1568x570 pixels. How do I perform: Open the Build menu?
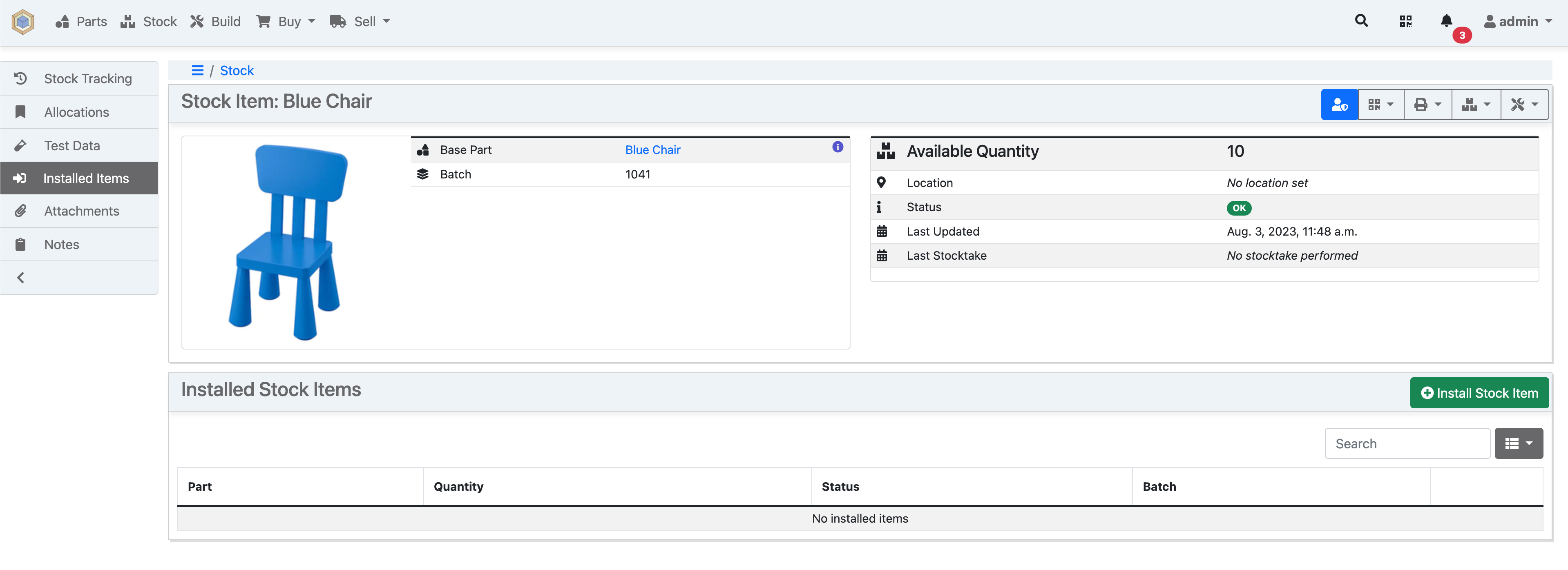(x=215, y=21)
